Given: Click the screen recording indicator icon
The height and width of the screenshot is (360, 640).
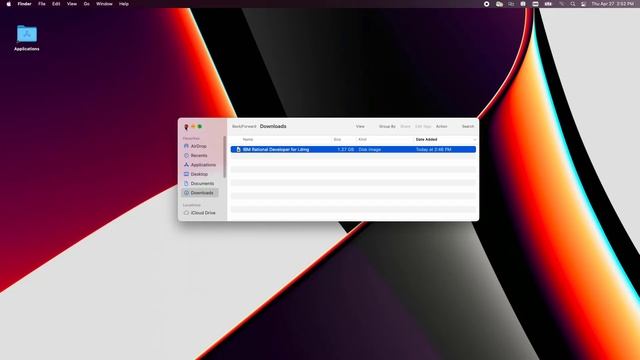Looking at the screenshot, I should click(x=487, y=4).
